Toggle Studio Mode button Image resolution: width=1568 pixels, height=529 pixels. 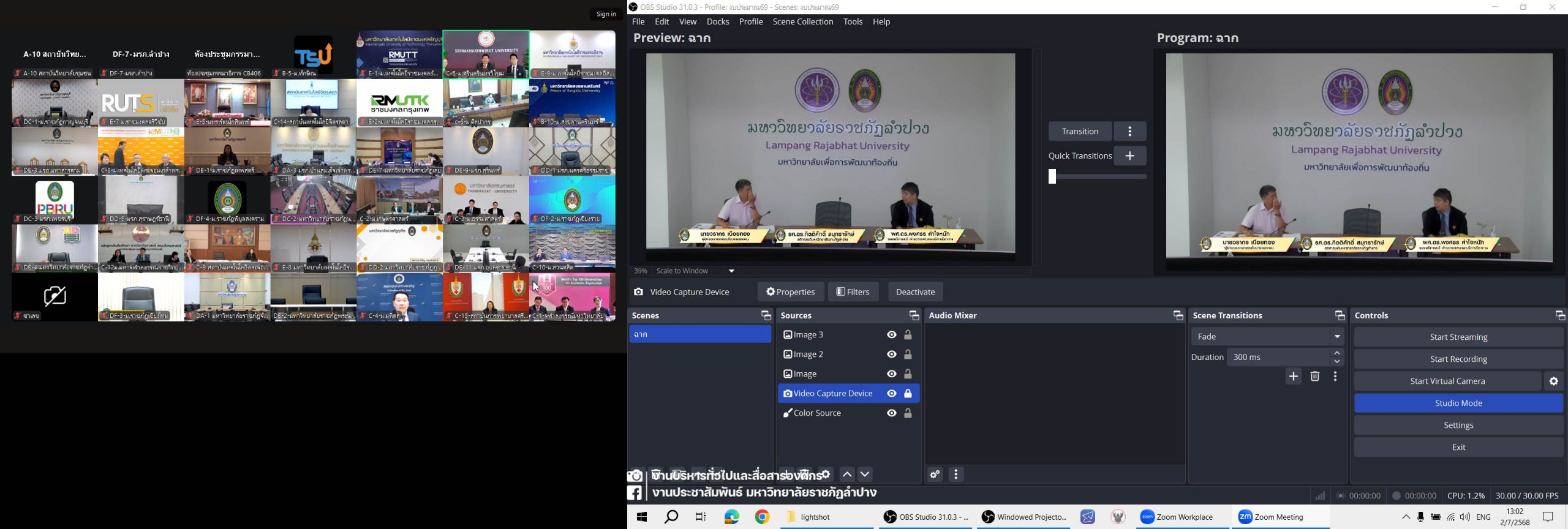(1458, 403)
